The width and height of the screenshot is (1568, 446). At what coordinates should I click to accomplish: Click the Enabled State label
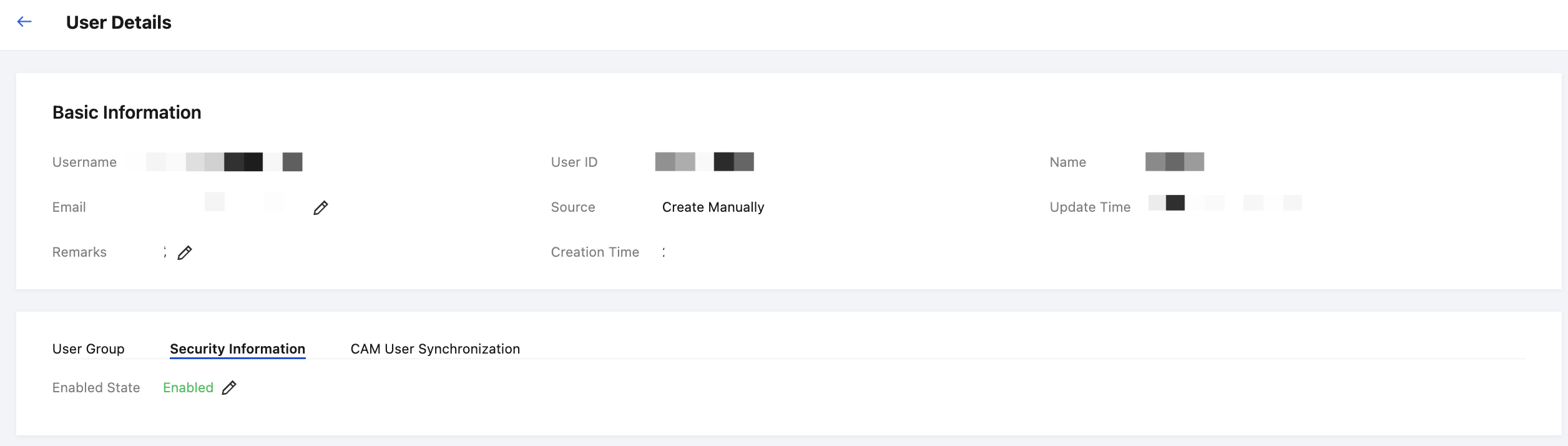pyautogui.click(x=96, y=388)
